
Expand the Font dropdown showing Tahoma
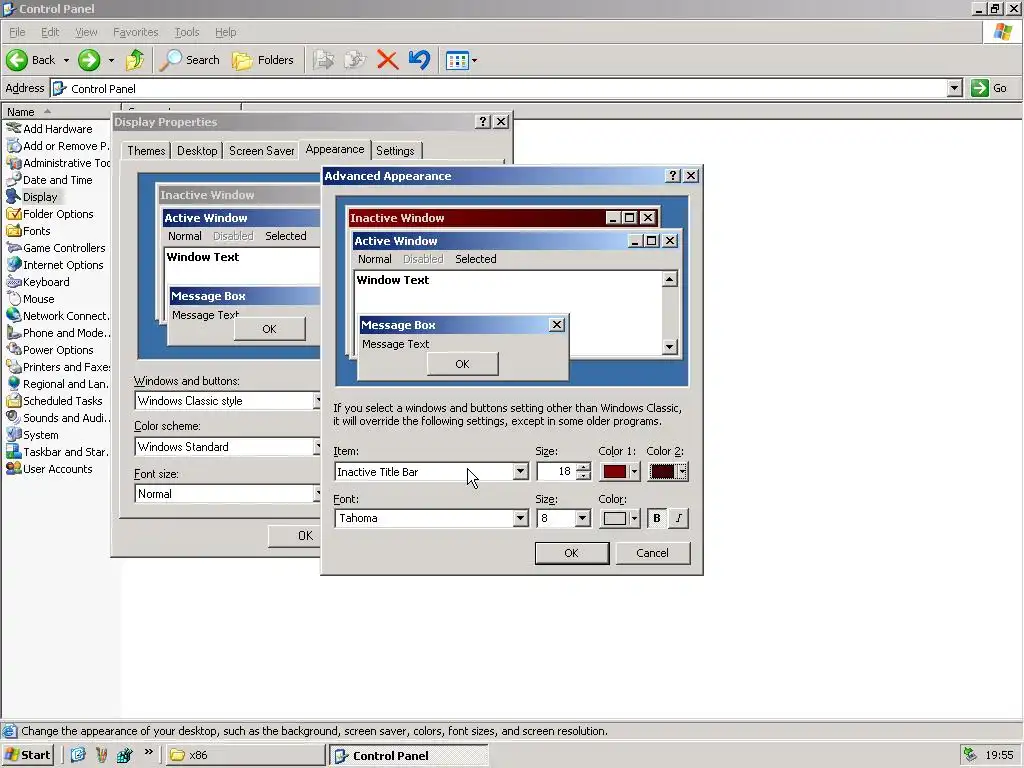coord(520,518)
